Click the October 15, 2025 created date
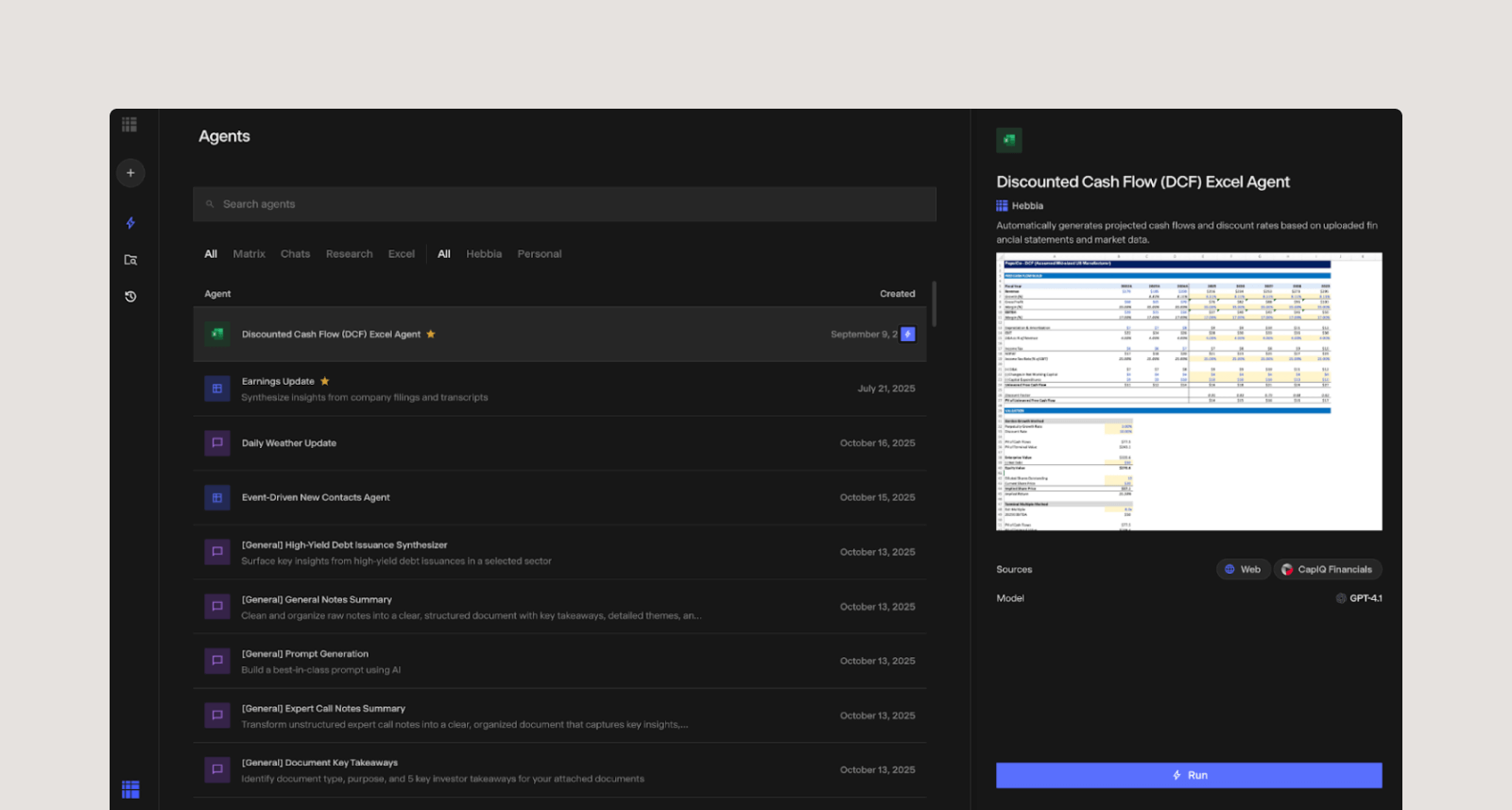Screen dimensions: 1512x810 pyautogui.click(x=877, y=497)
